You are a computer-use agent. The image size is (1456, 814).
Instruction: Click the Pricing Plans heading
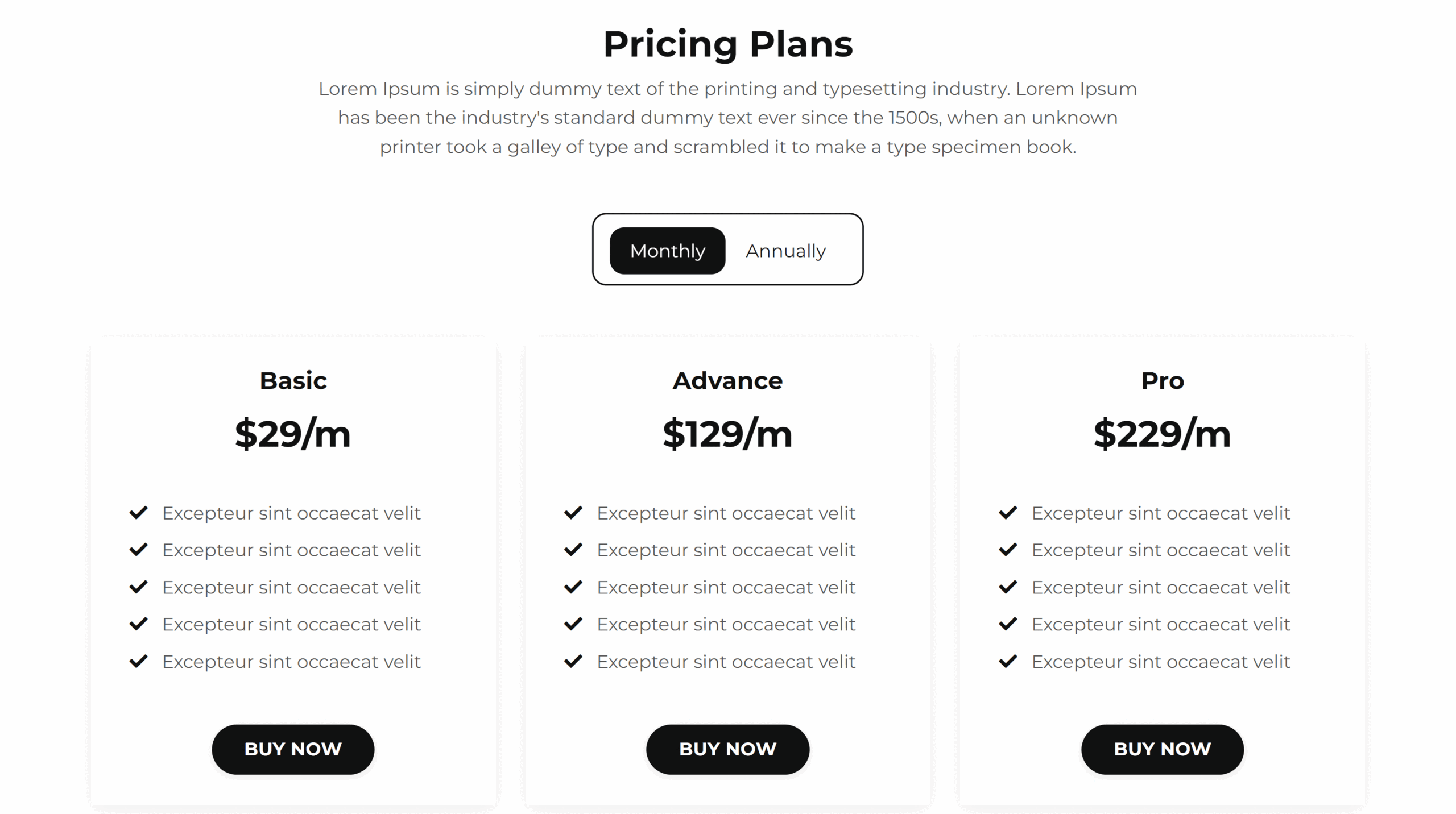tap(727, 44)
